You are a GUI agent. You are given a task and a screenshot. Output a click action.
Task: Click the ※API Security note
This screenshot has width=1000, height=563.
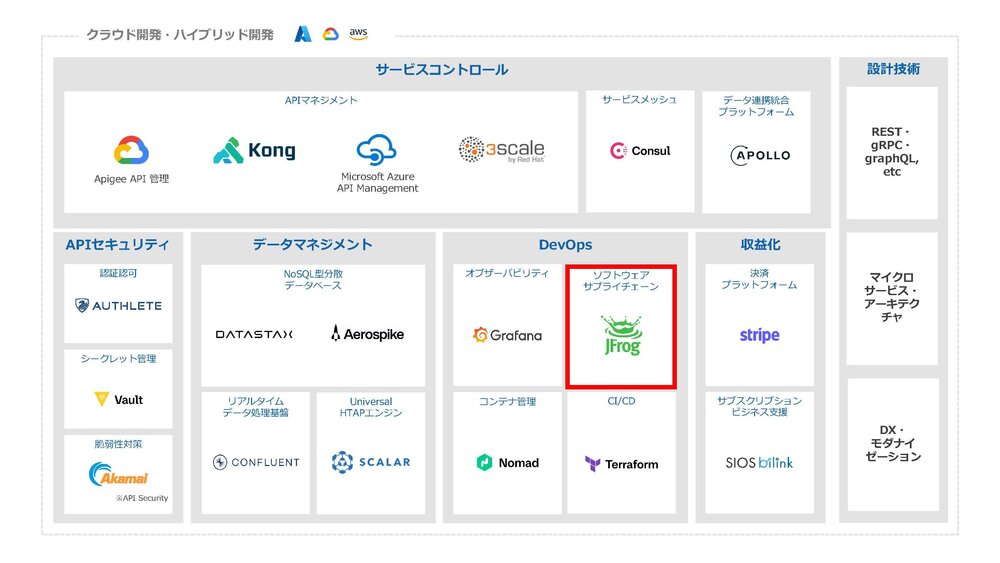[x=142, y=498]
